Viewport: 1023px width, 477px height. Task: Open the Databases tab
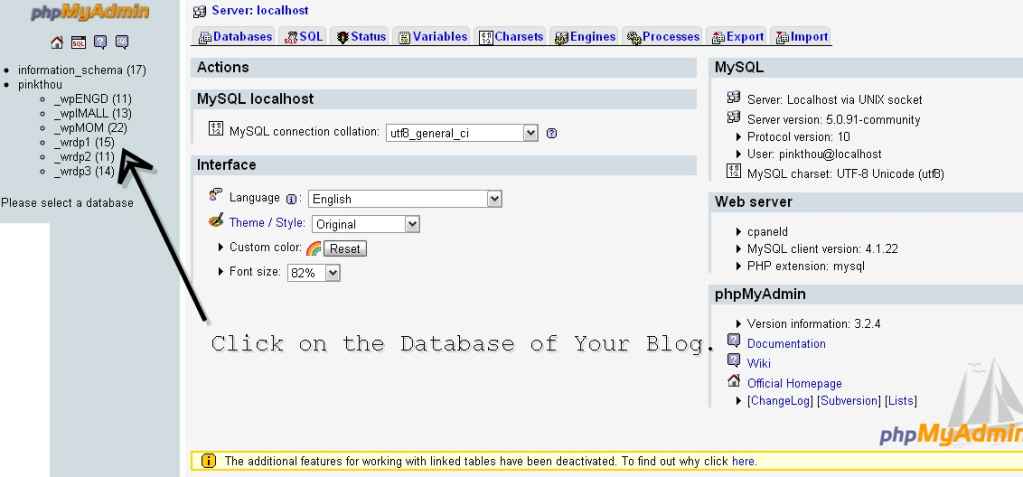[x=235, y=37]
